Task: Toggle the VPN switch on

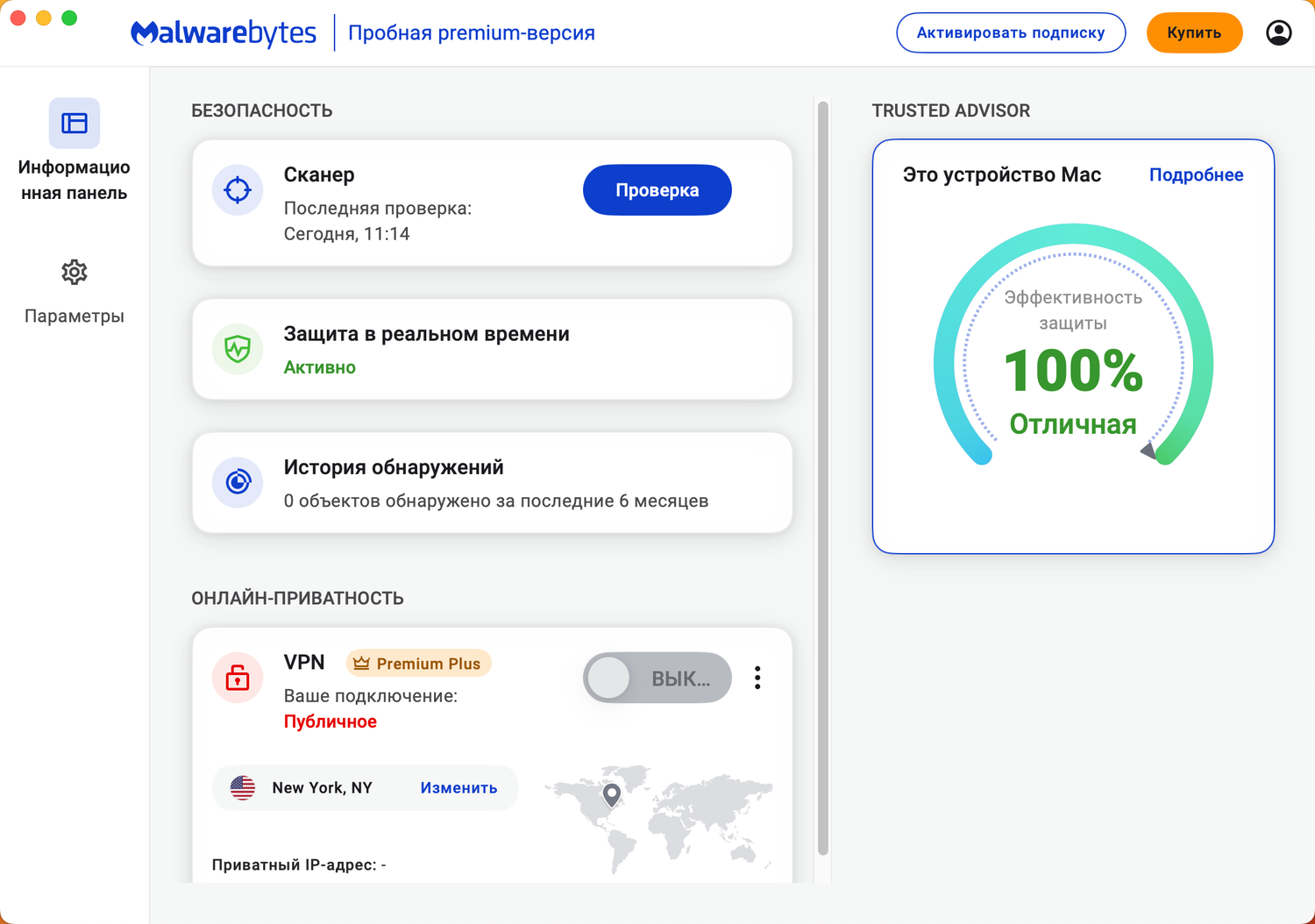Action: pyautogui.click(x=657, y=678)
